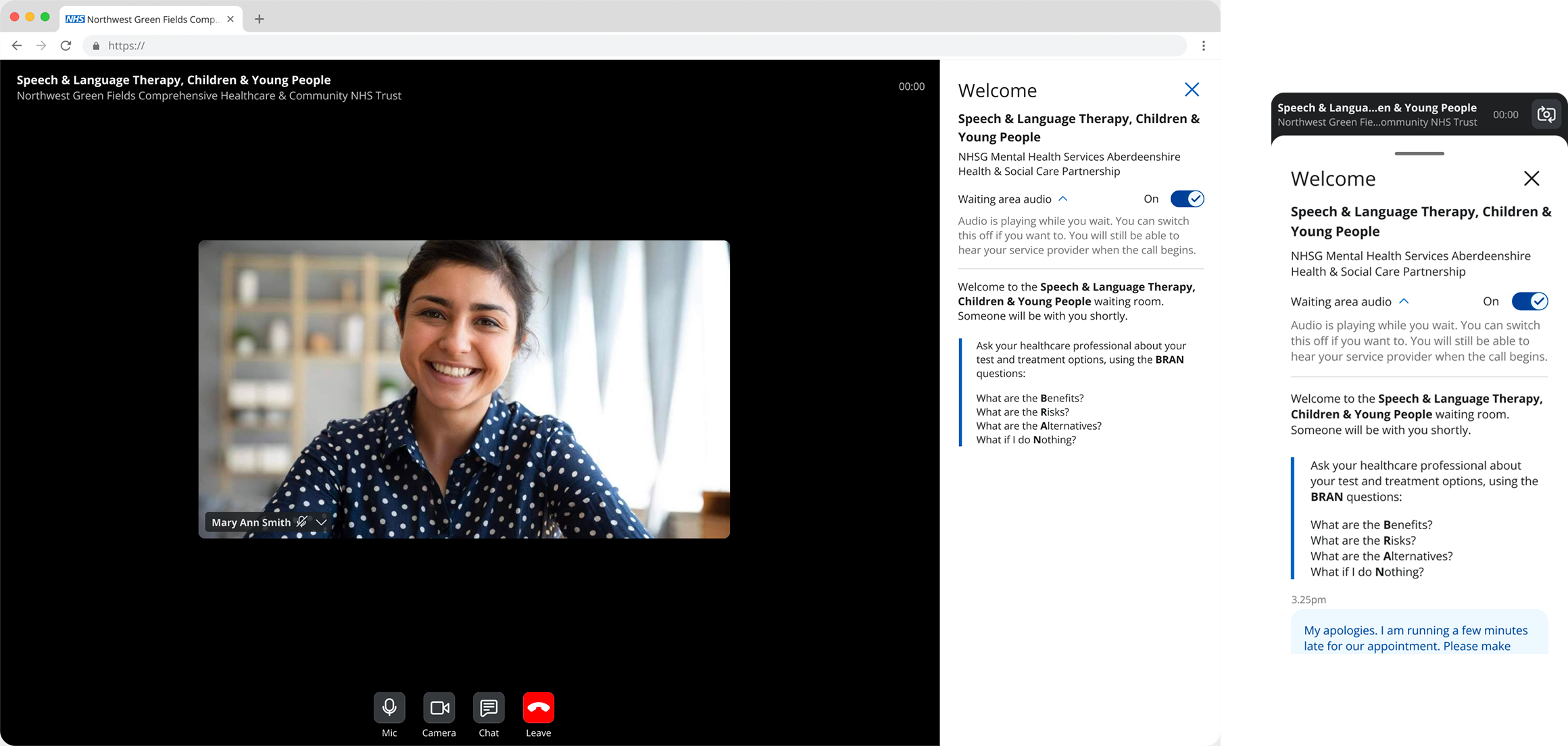
Task: Click the browser reload icon
Action: pyautogui.click(x=66, y=46)
